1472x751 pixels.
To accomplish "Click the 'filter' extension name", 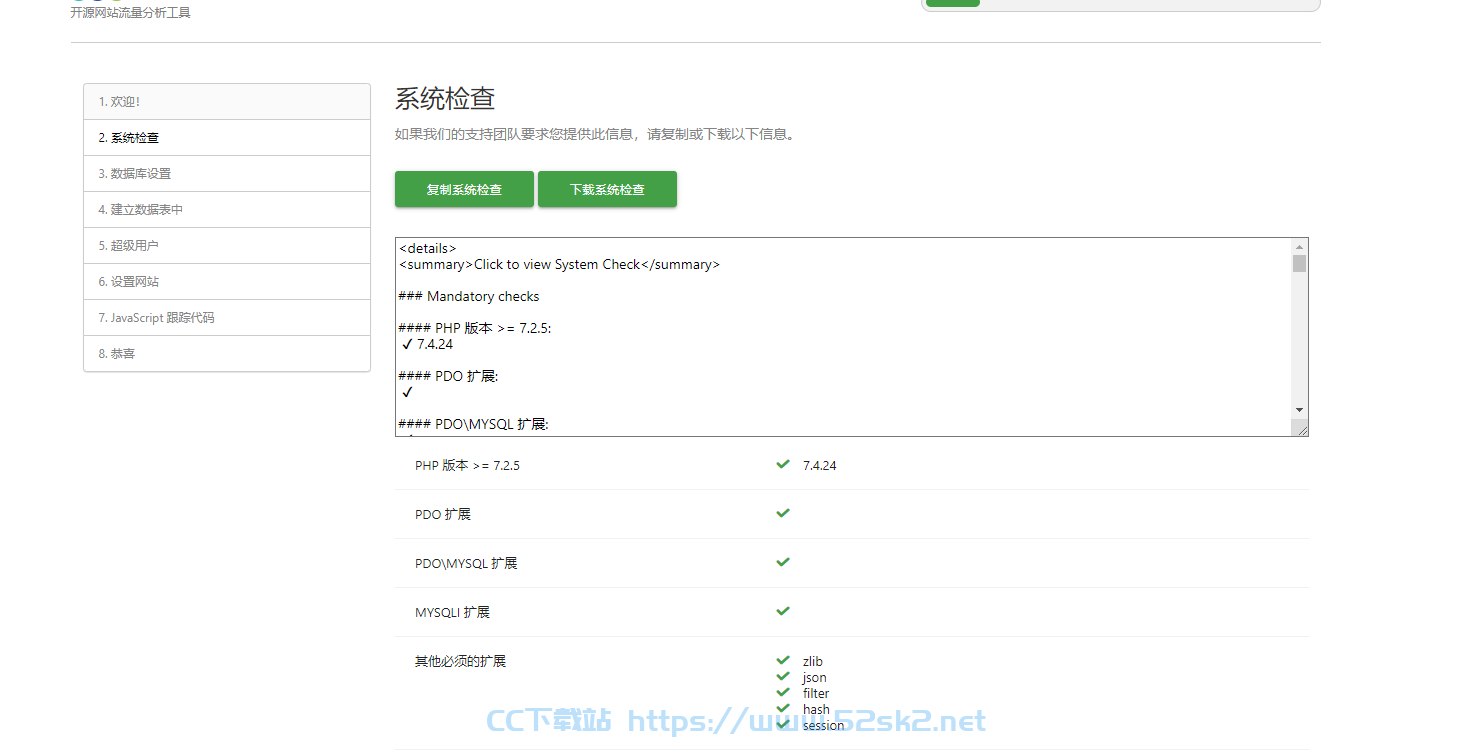I will 816,693.
